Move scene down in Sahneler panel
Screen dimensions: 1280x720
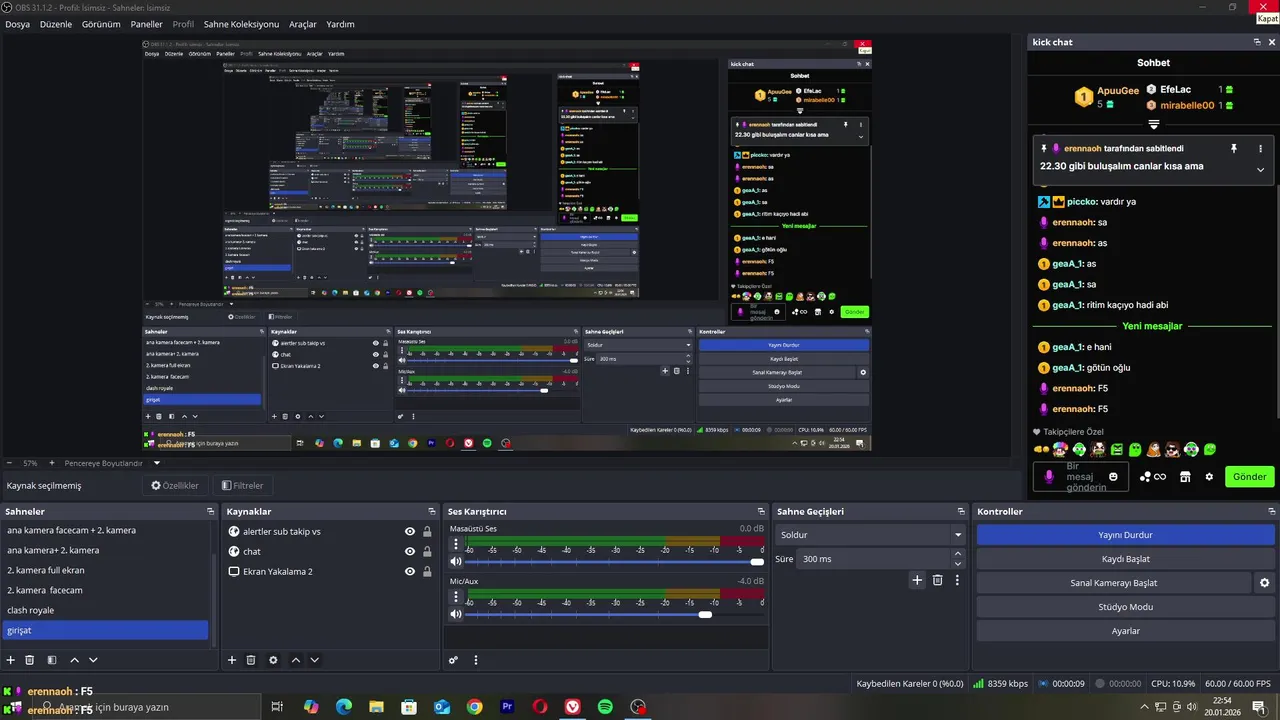click(x=93, y=660)
